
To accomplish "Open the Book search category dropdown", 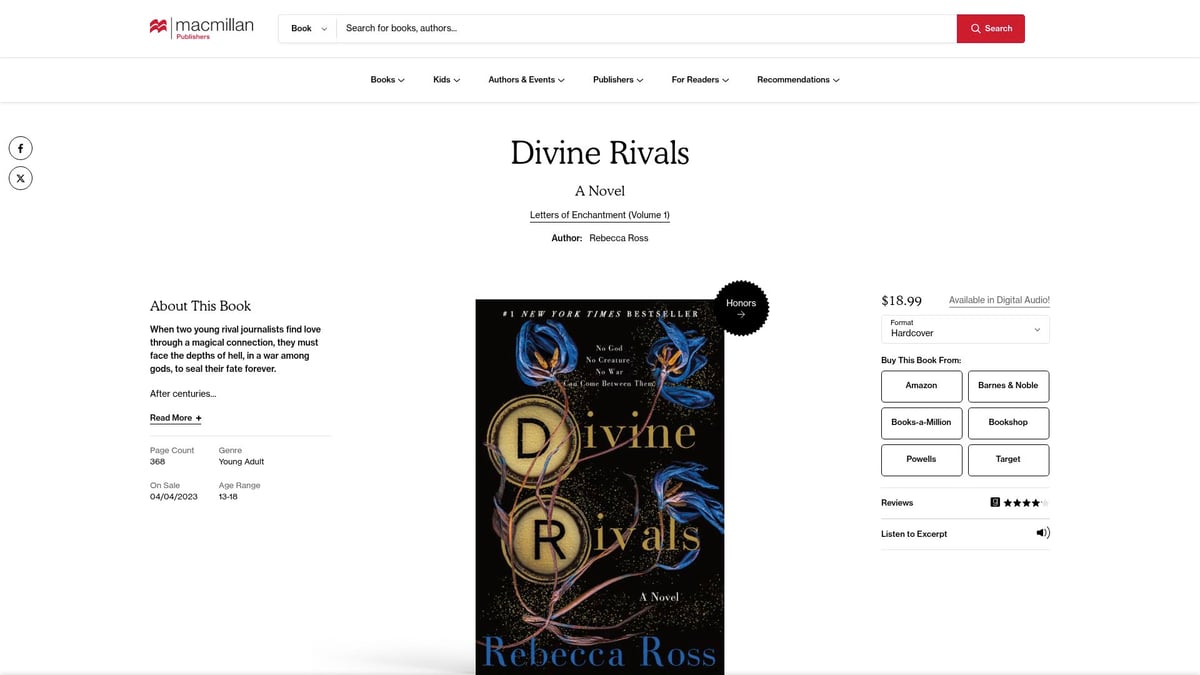I will (307, 28).
